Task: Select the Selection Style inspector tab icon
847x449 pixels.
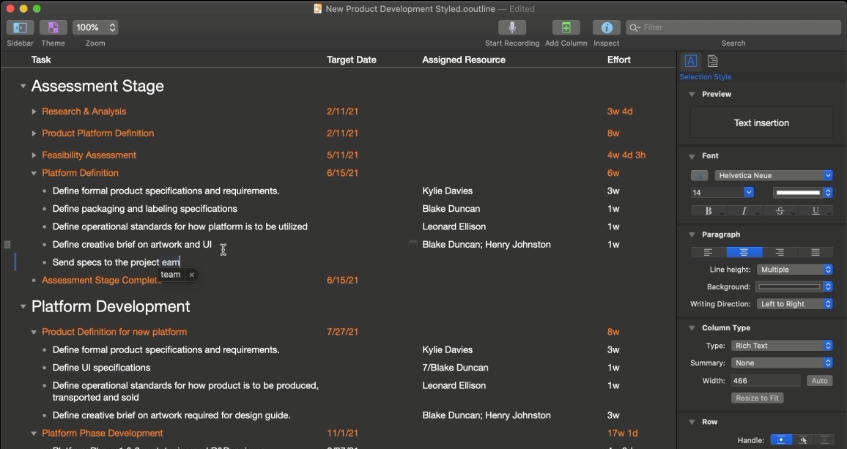Action: pyautogui.click(x=690, y=61)
